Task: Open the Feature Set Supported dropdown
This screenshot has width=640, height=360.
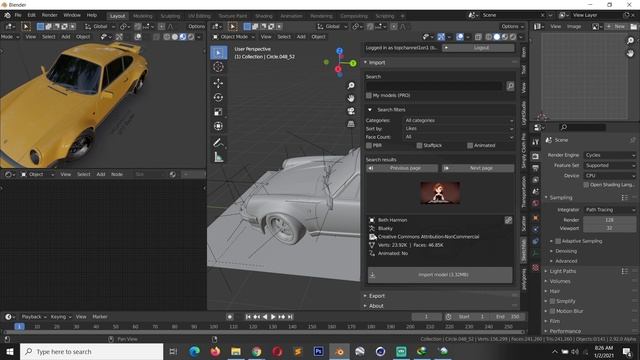Action: pos(610,165)
